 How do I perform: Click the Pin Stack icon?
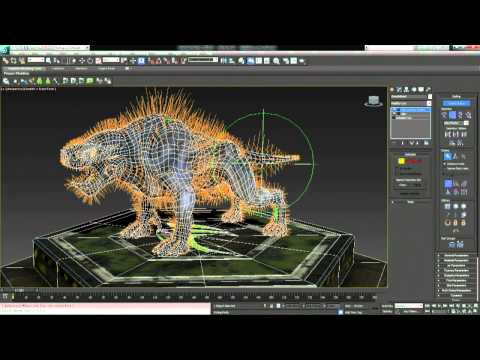click(394, 143)
